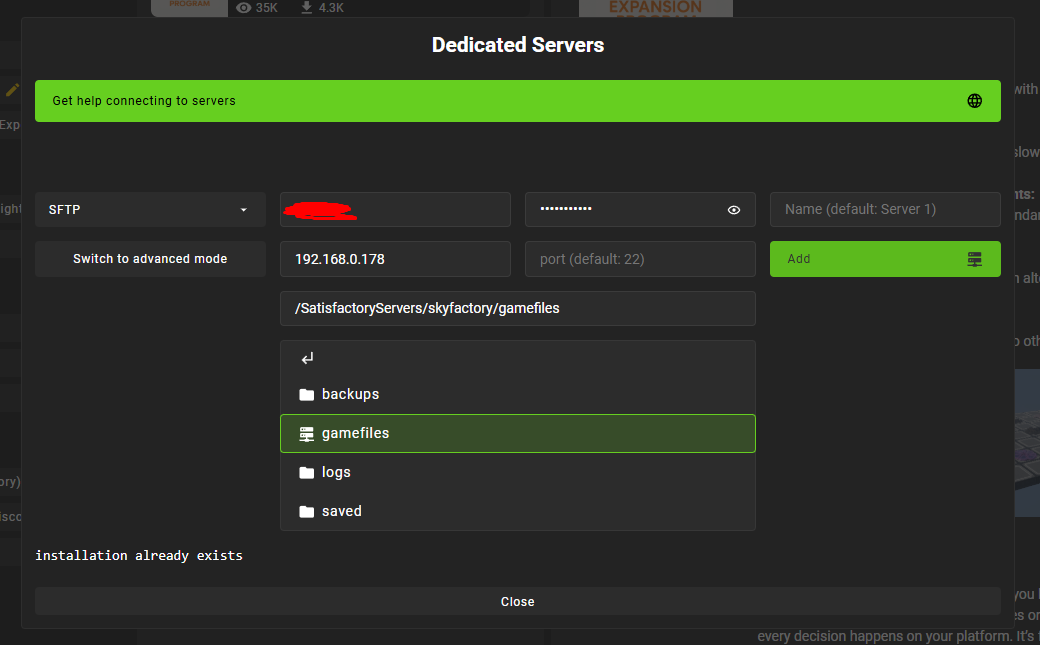The image size is (1040, 645).
Task: Toggle password visibility with the eye icon
Action: [x=733, y=209]
